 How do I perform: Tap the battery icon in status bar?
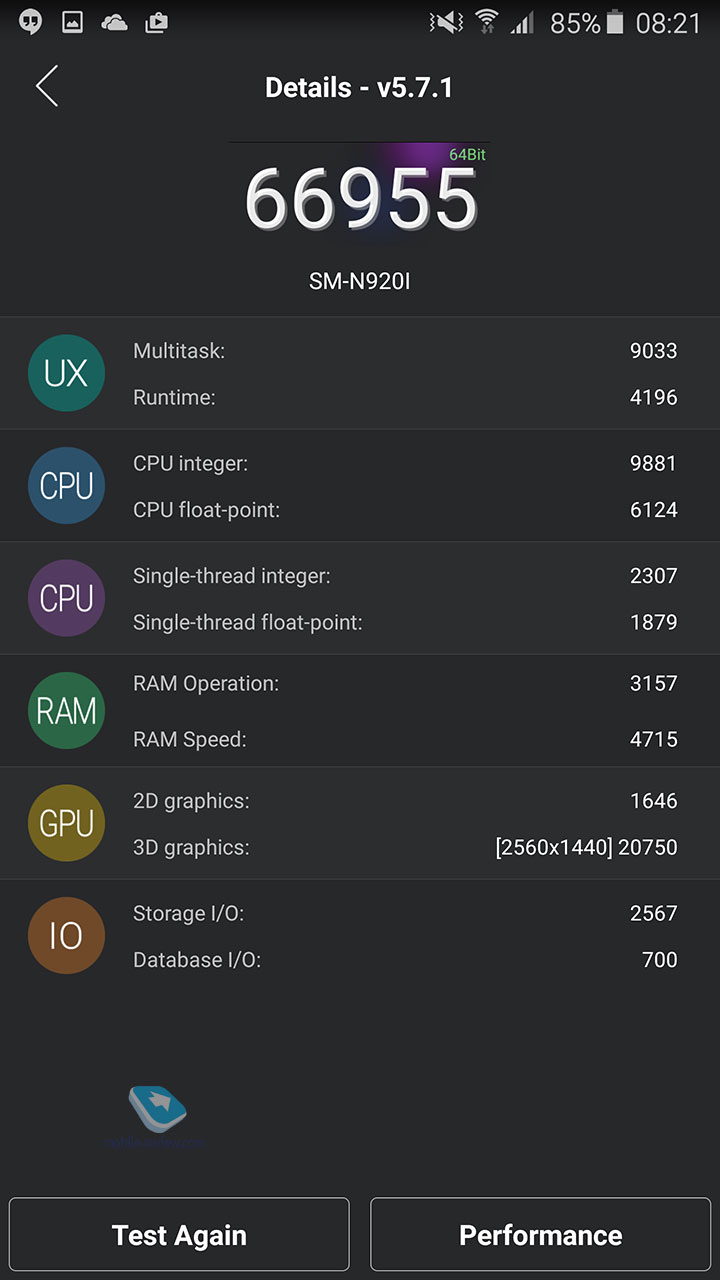point(615,22)
